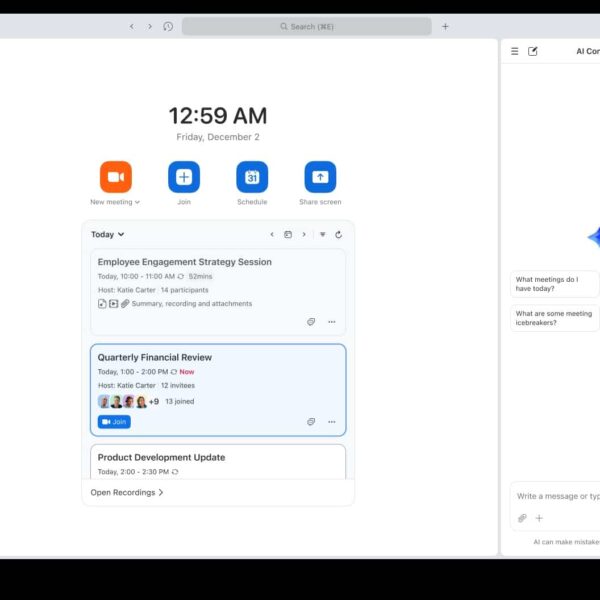This screenshot has width=600, height=600.
Task: Open Employee Engagement Strategy Session meeting title
Action: tap(184, 262)
